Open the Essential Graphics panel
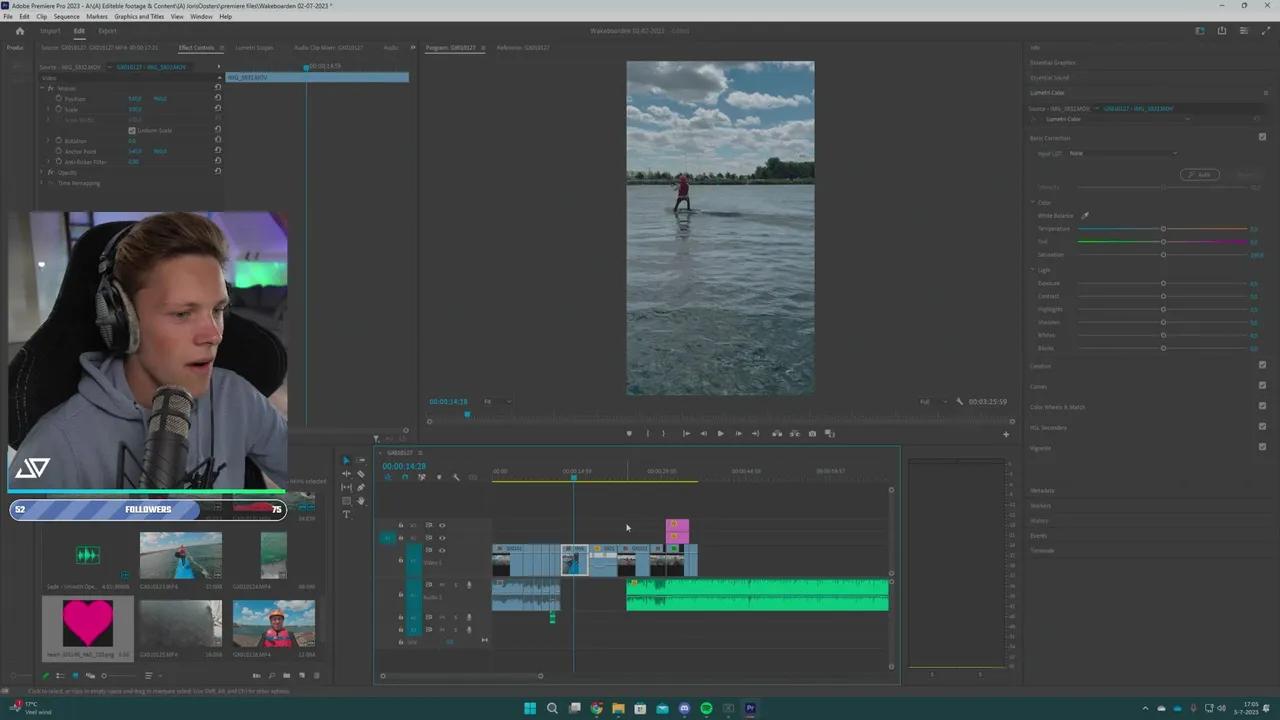Screen dimensions: 1280x720 click(x=1053, y=62)
